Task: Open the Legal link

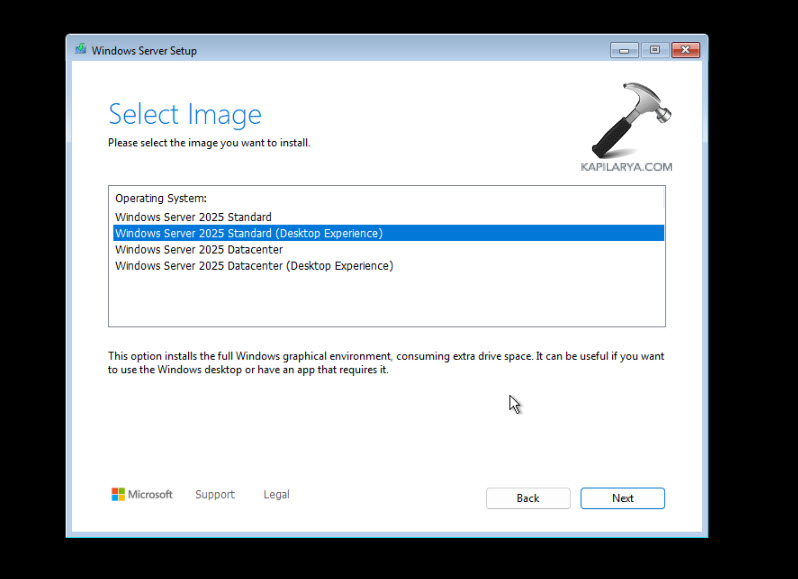Action: coord(276,495)
